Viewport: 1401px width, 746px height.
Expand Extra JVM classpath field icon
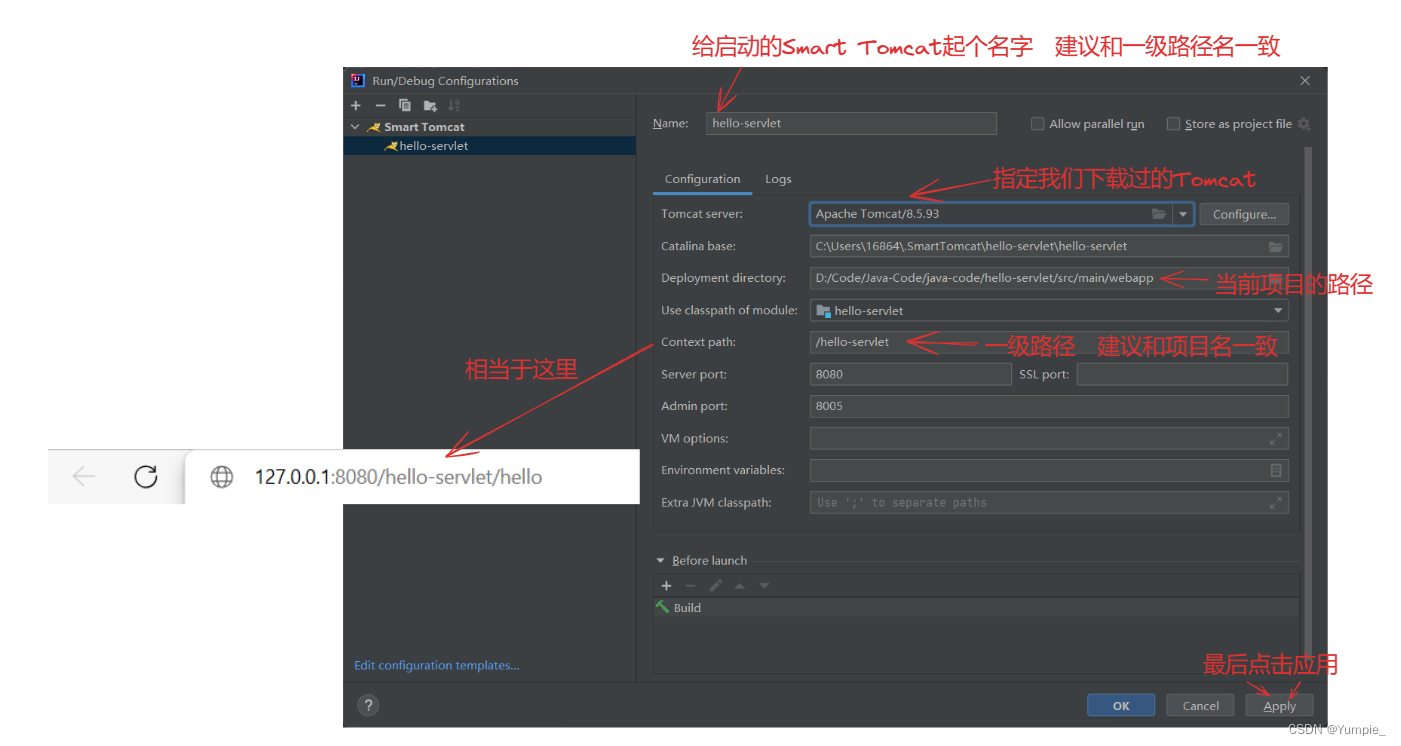click(x=1275, y=503)
